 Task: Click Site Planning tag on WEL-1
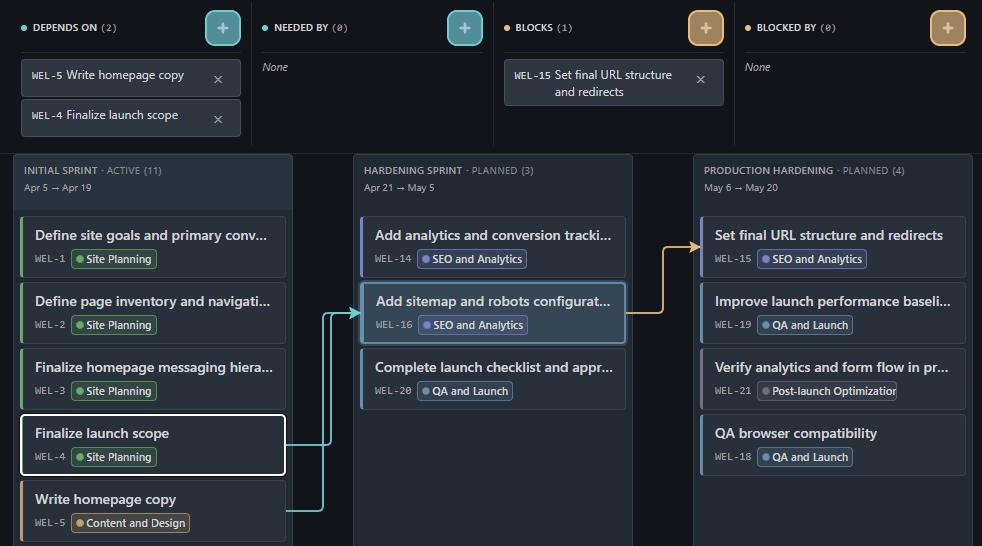point(114,259)
